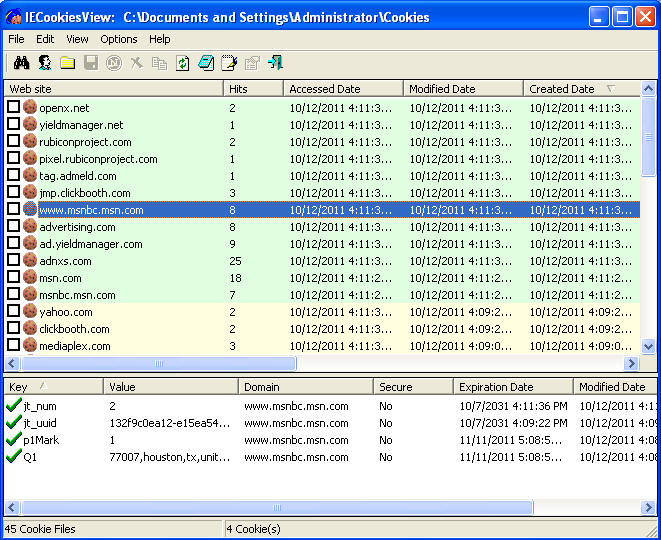Check the box for tag.admeld.com
This screenshot has height=540, width=661.
(13, 175)
